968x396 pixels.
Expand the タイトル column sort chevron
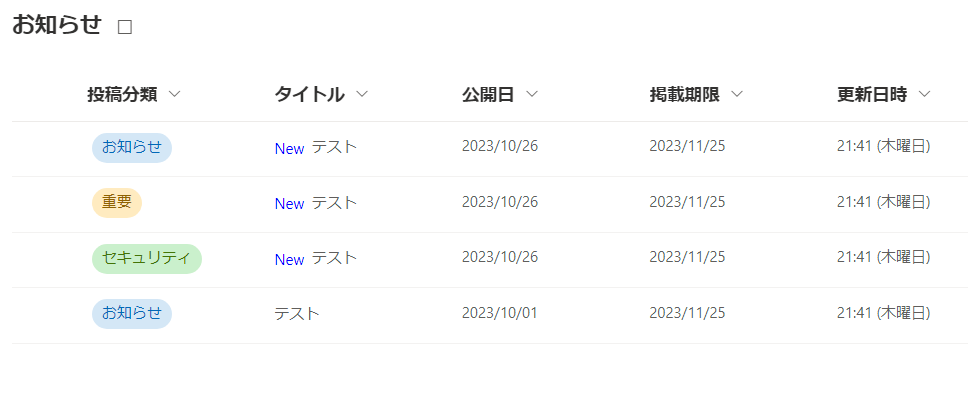[x=362, y=95]
